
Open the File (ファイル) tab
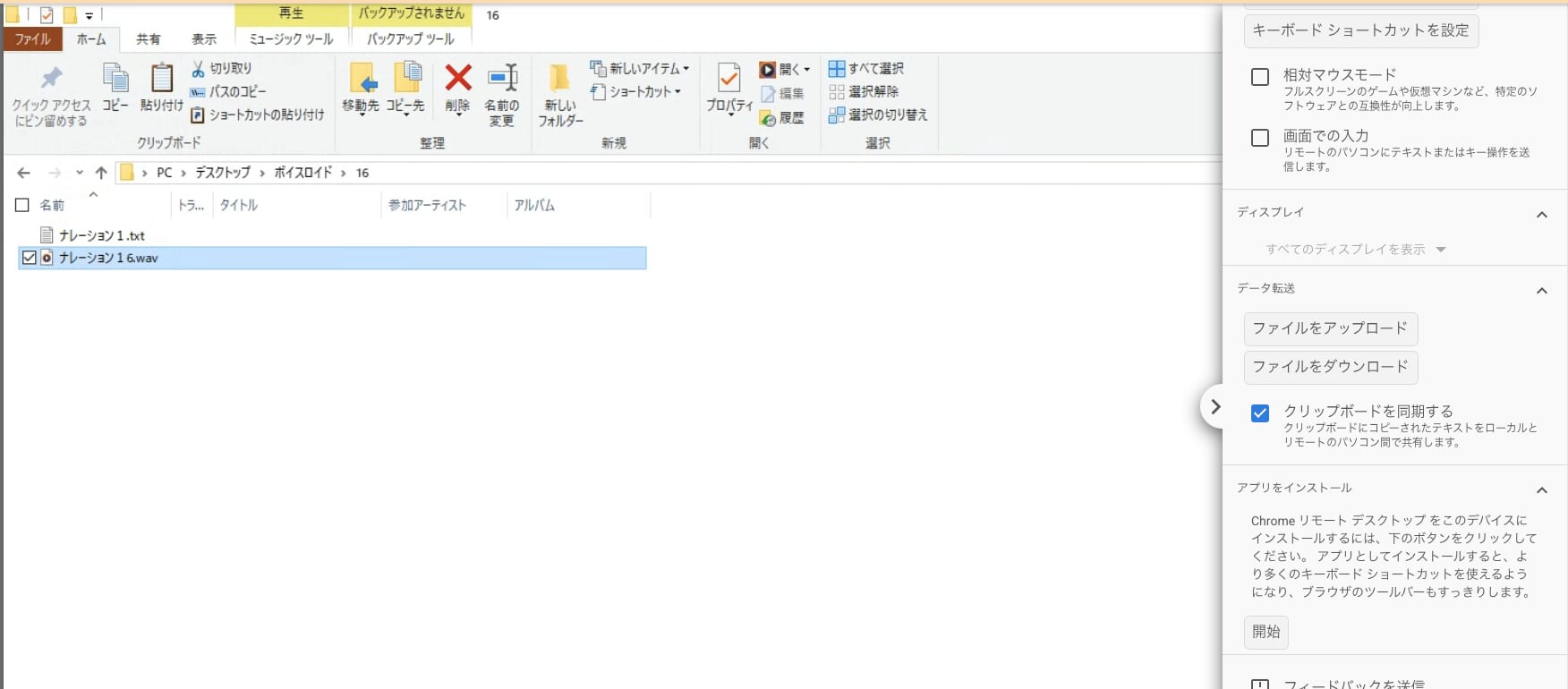click(x=33, y=39)
